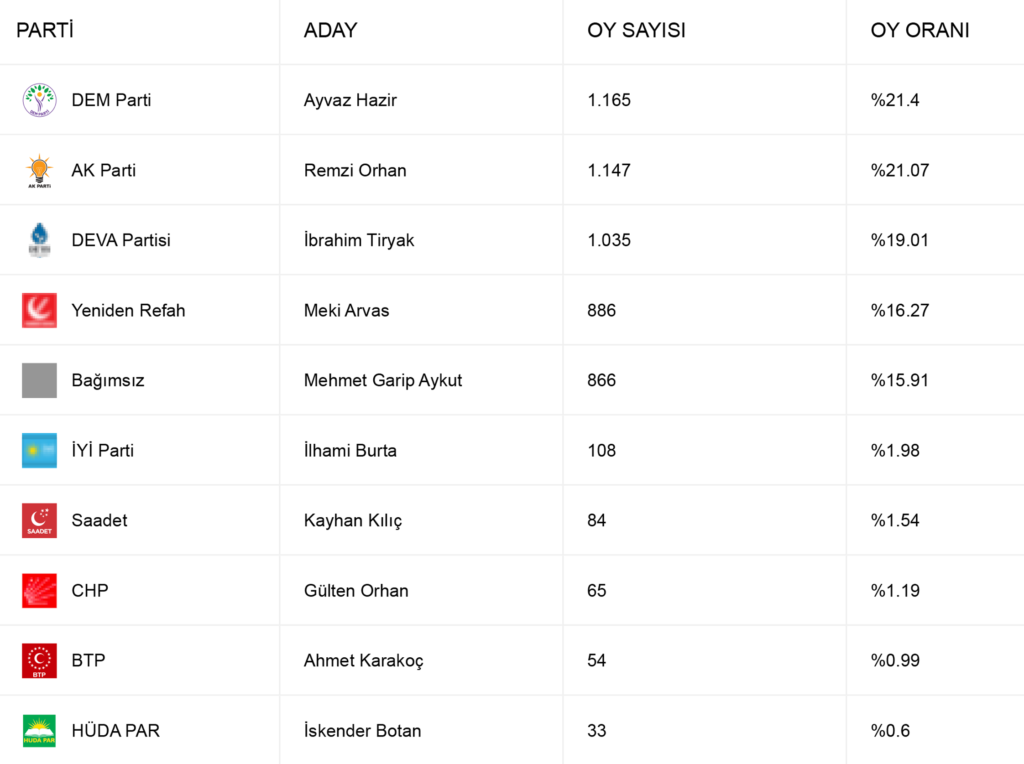
Task: Select the BTP party logo
Action: (40, 660)
